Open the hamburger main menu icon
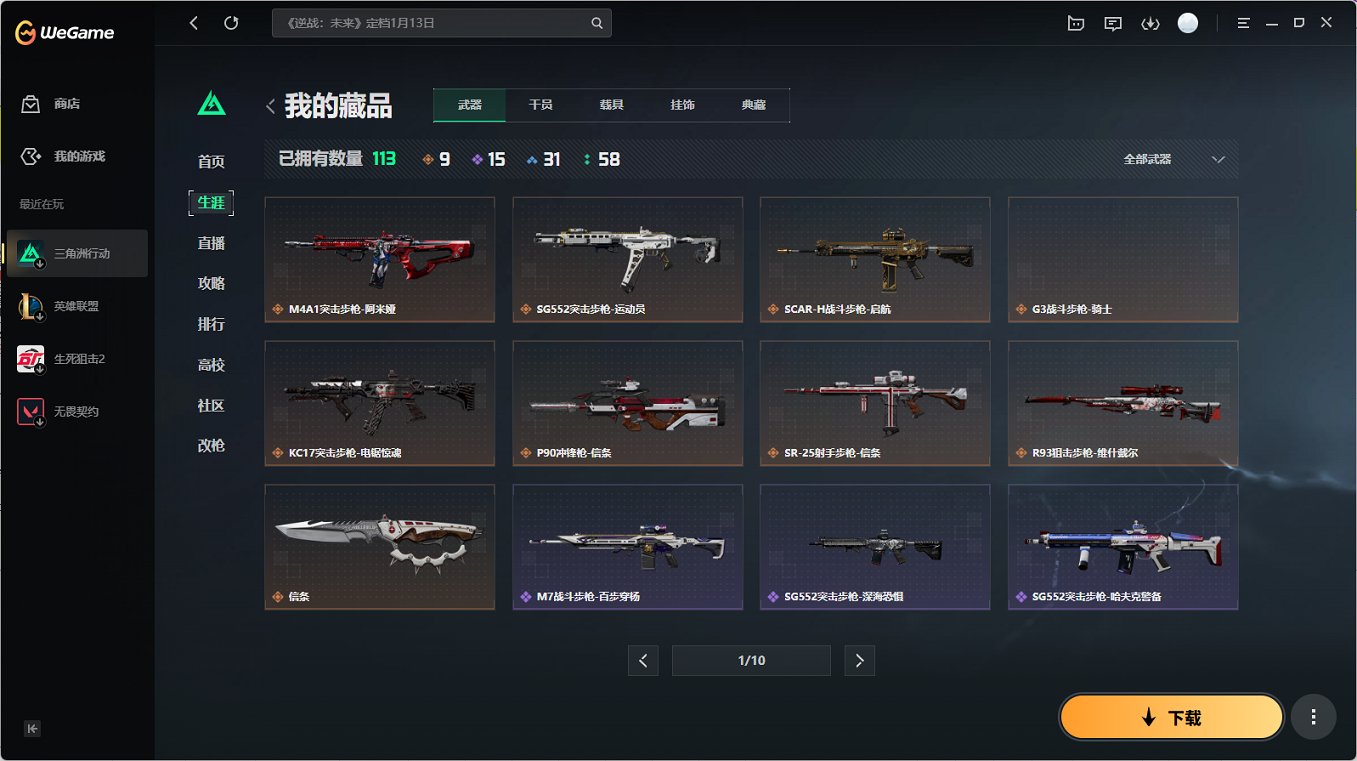Screen dimensions: 1357x761 1243,23
